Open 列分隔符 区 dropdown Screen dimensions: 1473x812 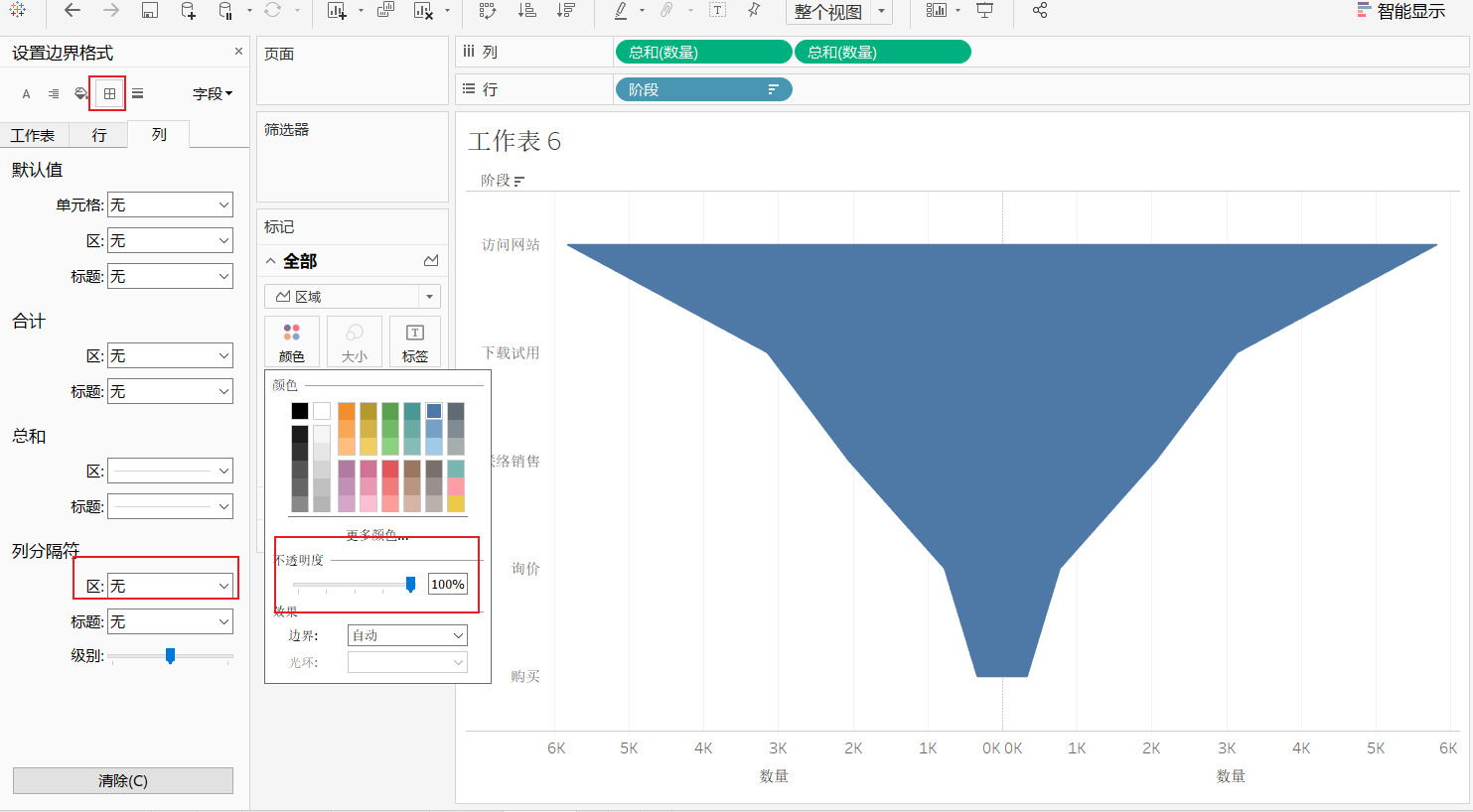(170, 586)
